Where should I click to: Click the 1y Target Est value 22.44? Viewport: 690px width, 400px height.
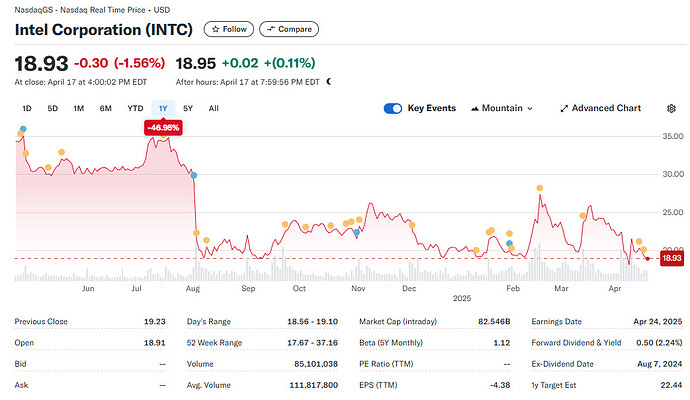pyautogui.click(x=671, y=385)
